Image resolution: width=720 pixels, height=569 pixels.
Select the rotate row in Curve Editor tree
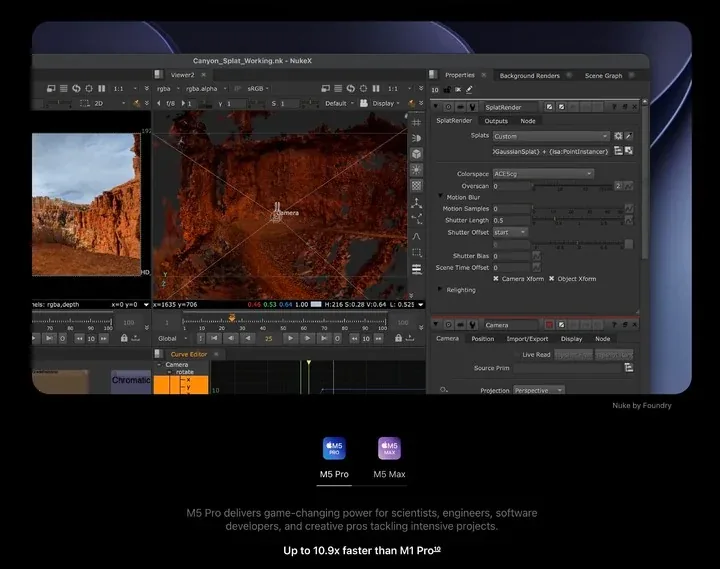pos(185,372)
